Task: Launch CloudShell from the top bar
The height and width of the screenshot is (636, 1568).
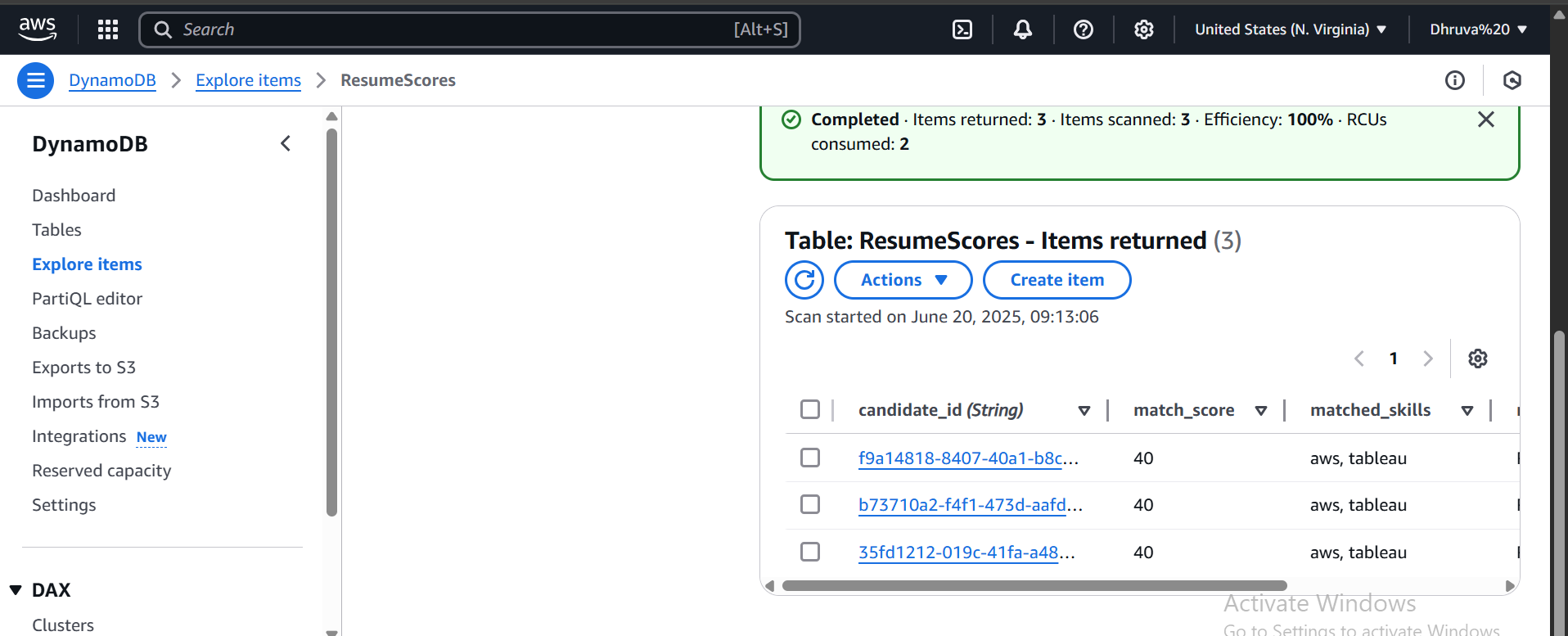Action: coord(962,29)
